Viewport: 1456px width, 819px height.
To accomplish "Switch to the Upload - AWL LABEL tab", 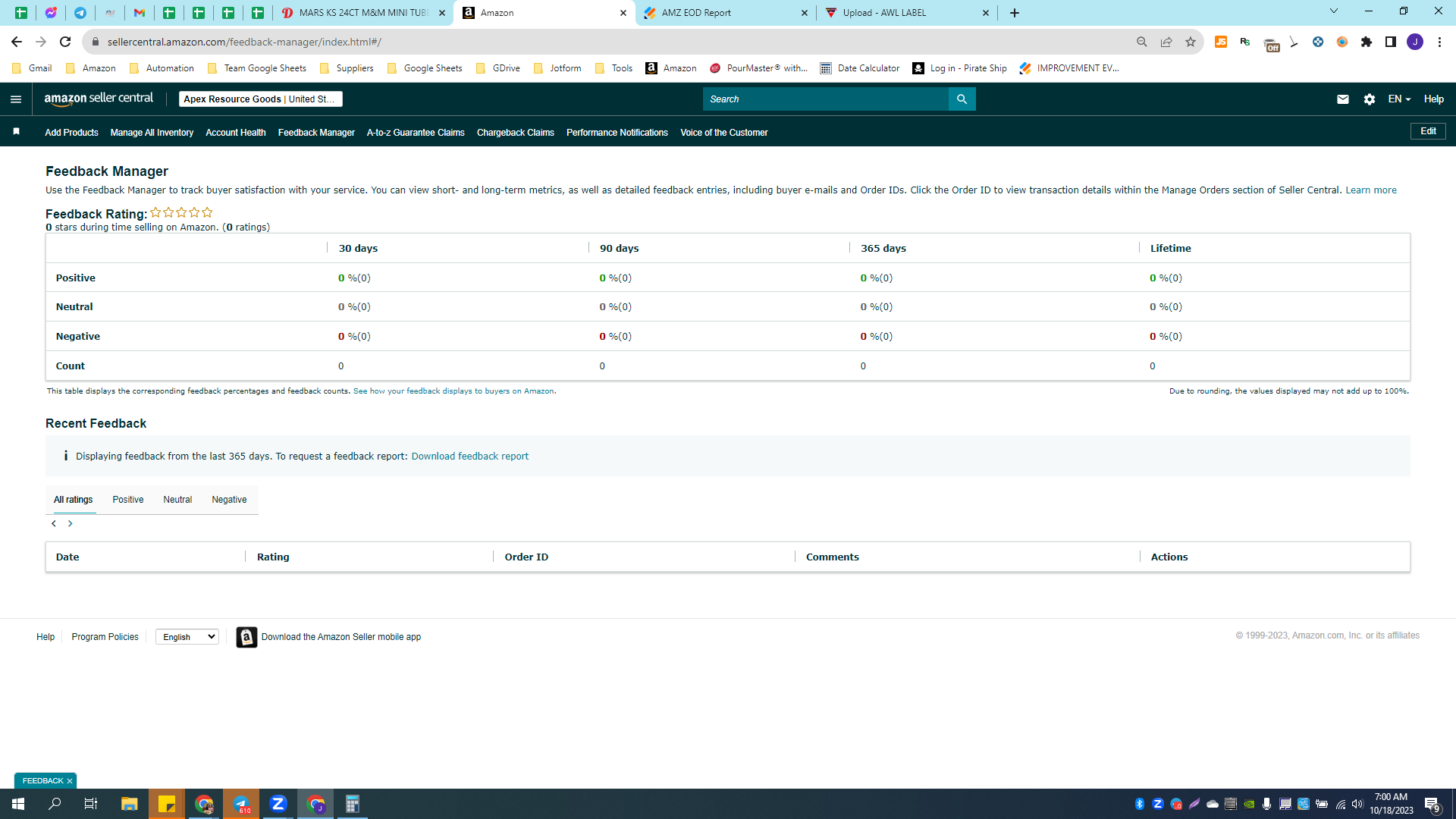I will (908, 13).
